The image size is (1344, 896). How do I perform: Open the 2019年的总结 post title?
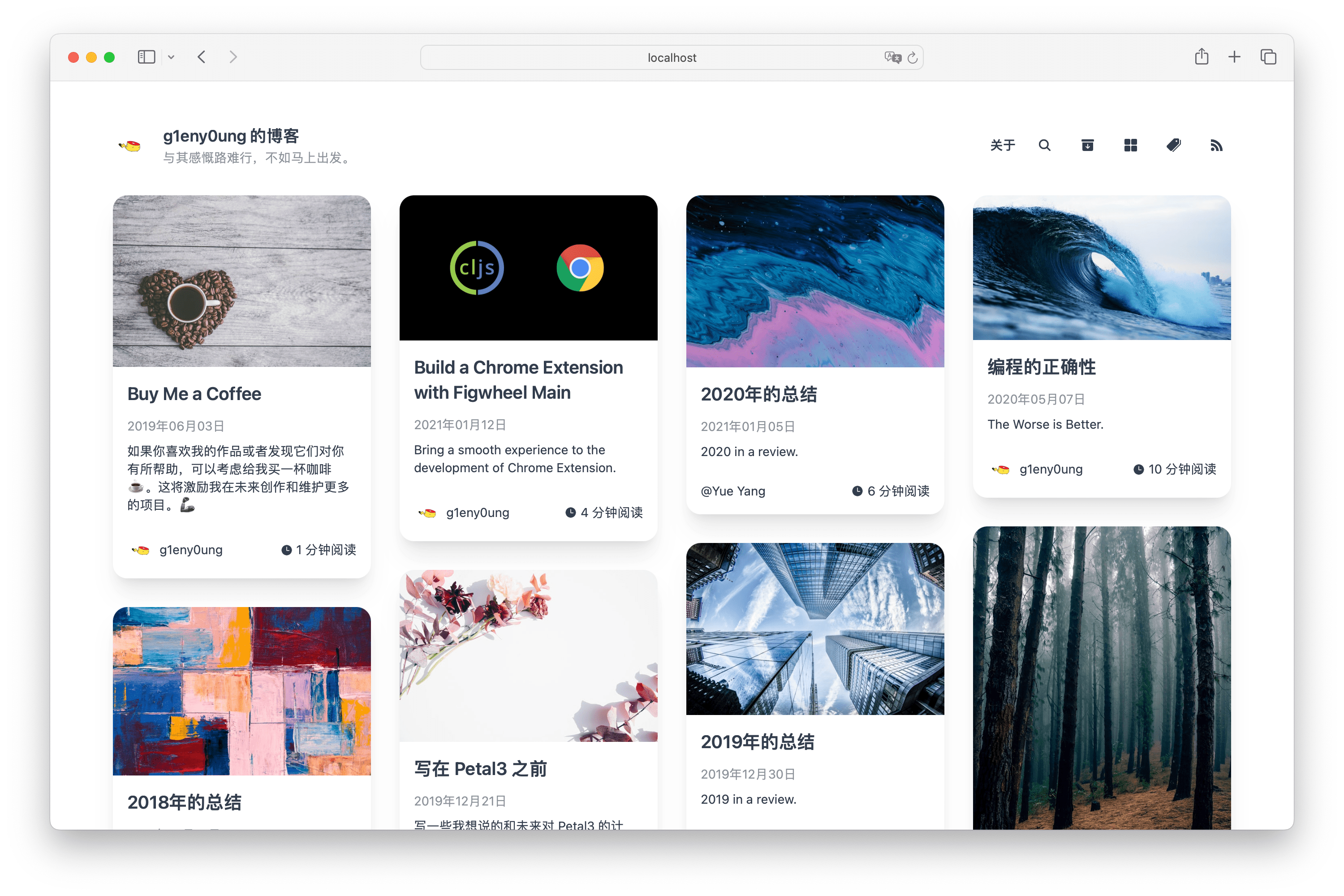[758, 742]
